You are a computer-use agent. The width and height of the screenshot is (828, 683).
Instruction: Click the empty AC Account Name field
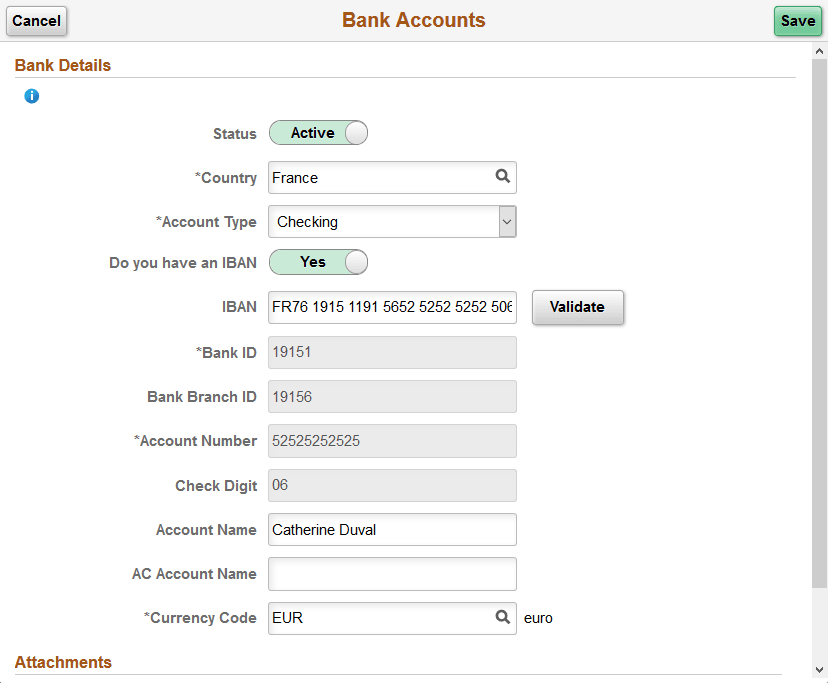coord(392,574)
